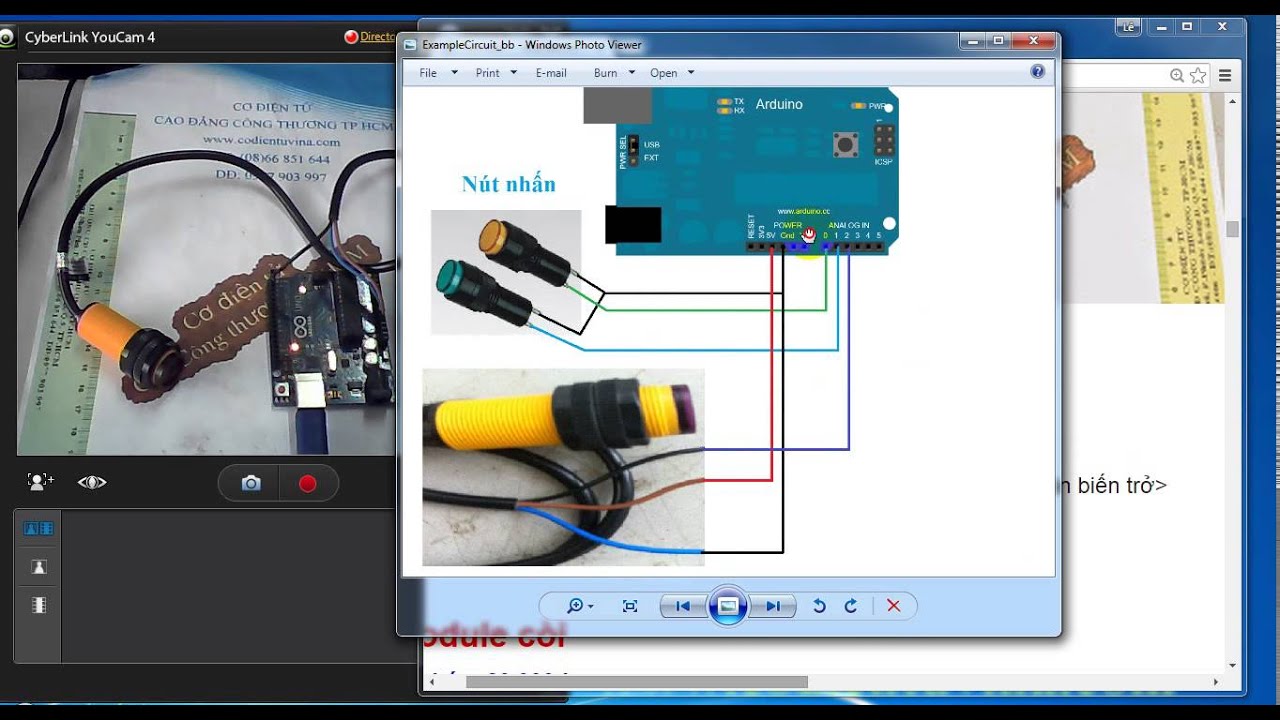1280x720 pixels.
Task: Click the 'CyberLink YouCam 4' title text
Action: (90, 38)
